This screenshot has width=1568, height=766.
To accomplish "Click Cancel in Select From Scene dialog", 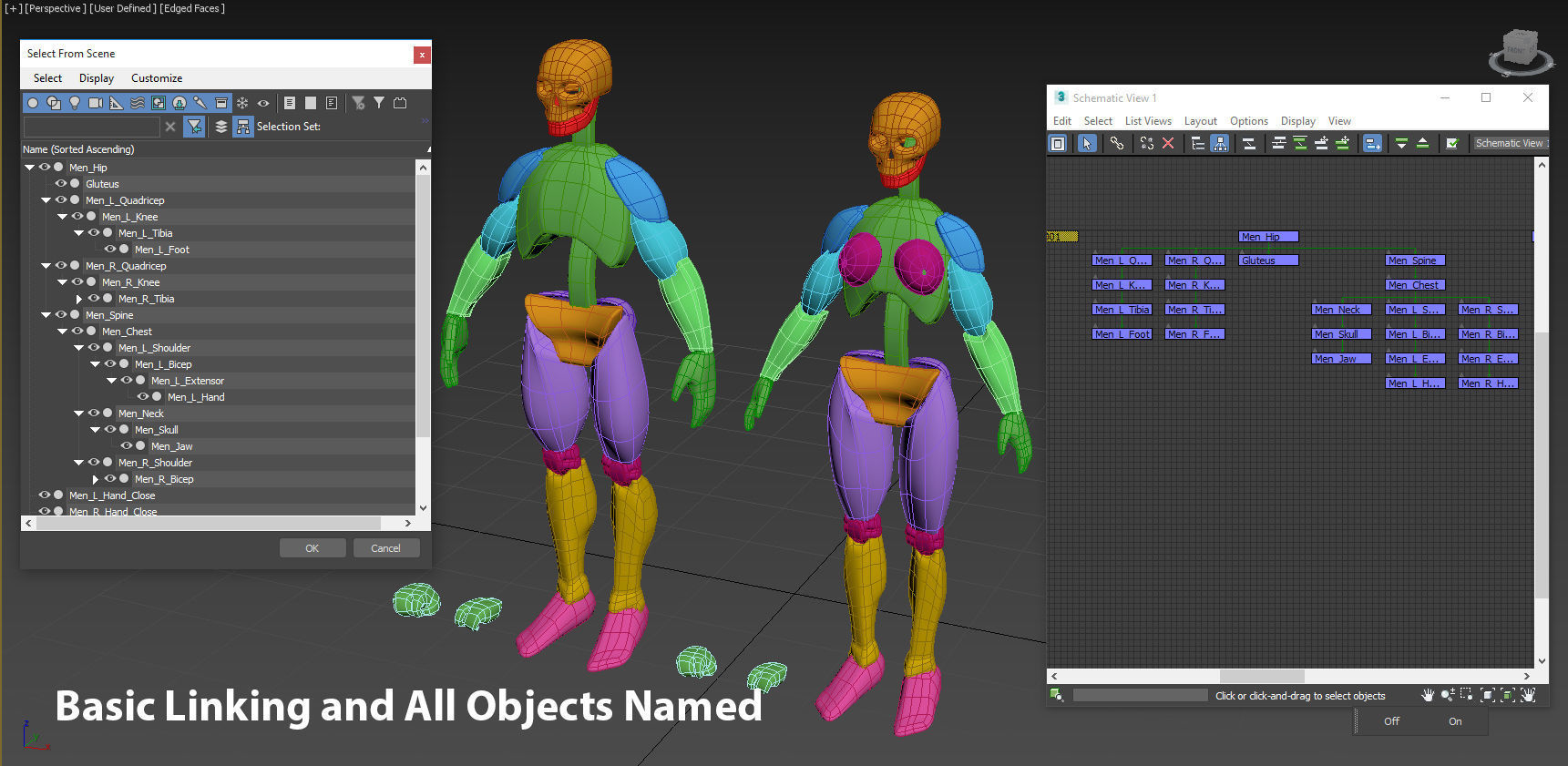I will [385, 547].
